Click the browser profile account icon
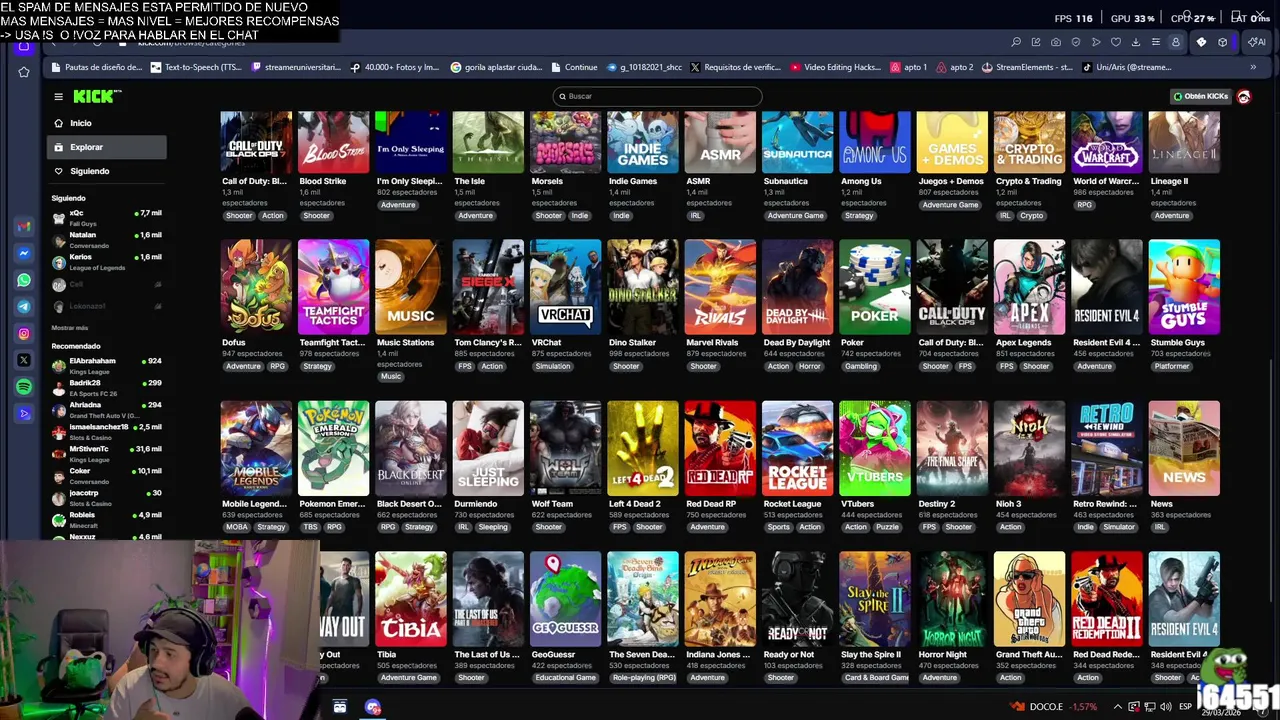The image size is (1280, 720). pos(1176,42)
